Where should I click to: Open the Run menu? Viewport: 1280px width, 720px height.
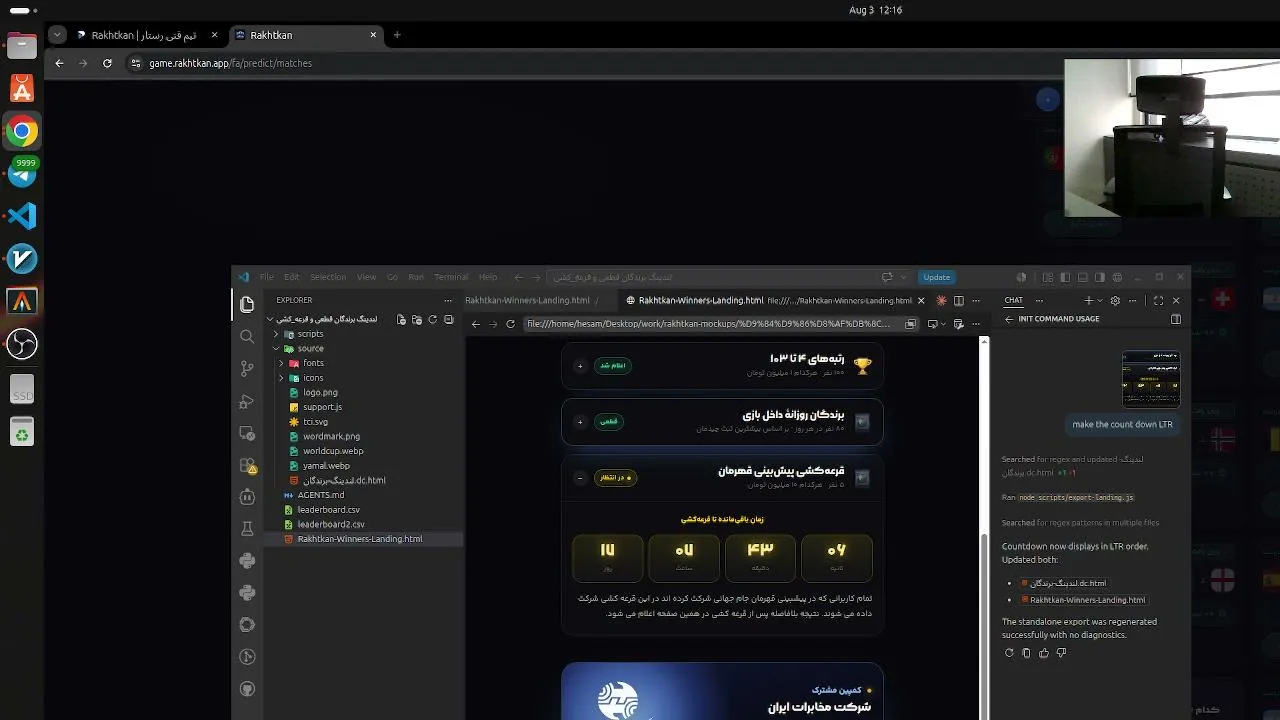pyautogui.click(x=416, y=277)
